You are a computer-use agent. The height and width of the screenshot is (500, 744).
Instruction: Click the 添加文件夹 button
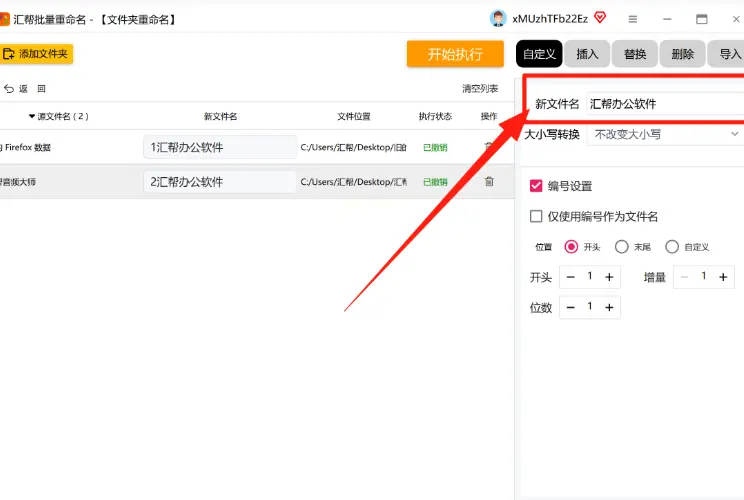tap(36, 54)
